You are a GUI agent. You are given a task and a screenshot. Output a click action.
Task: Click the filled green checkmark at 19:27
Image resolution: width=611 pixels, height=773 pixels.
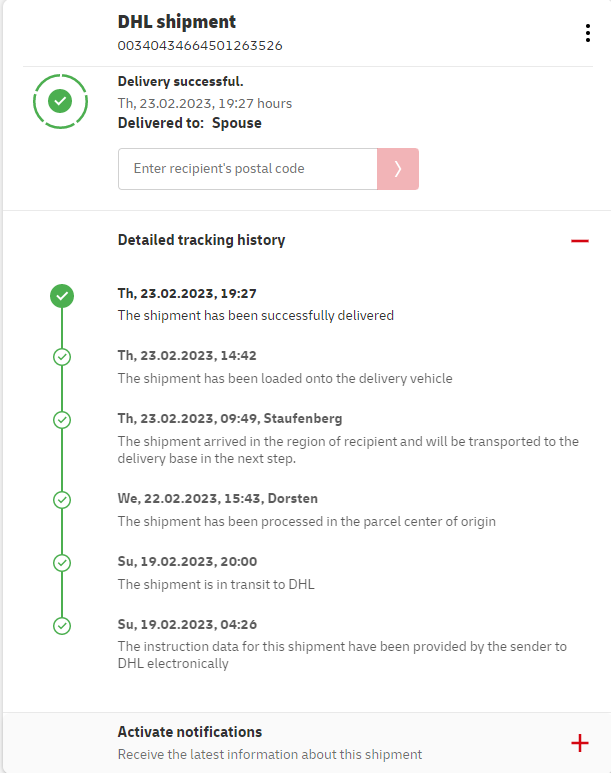point(62,296)
